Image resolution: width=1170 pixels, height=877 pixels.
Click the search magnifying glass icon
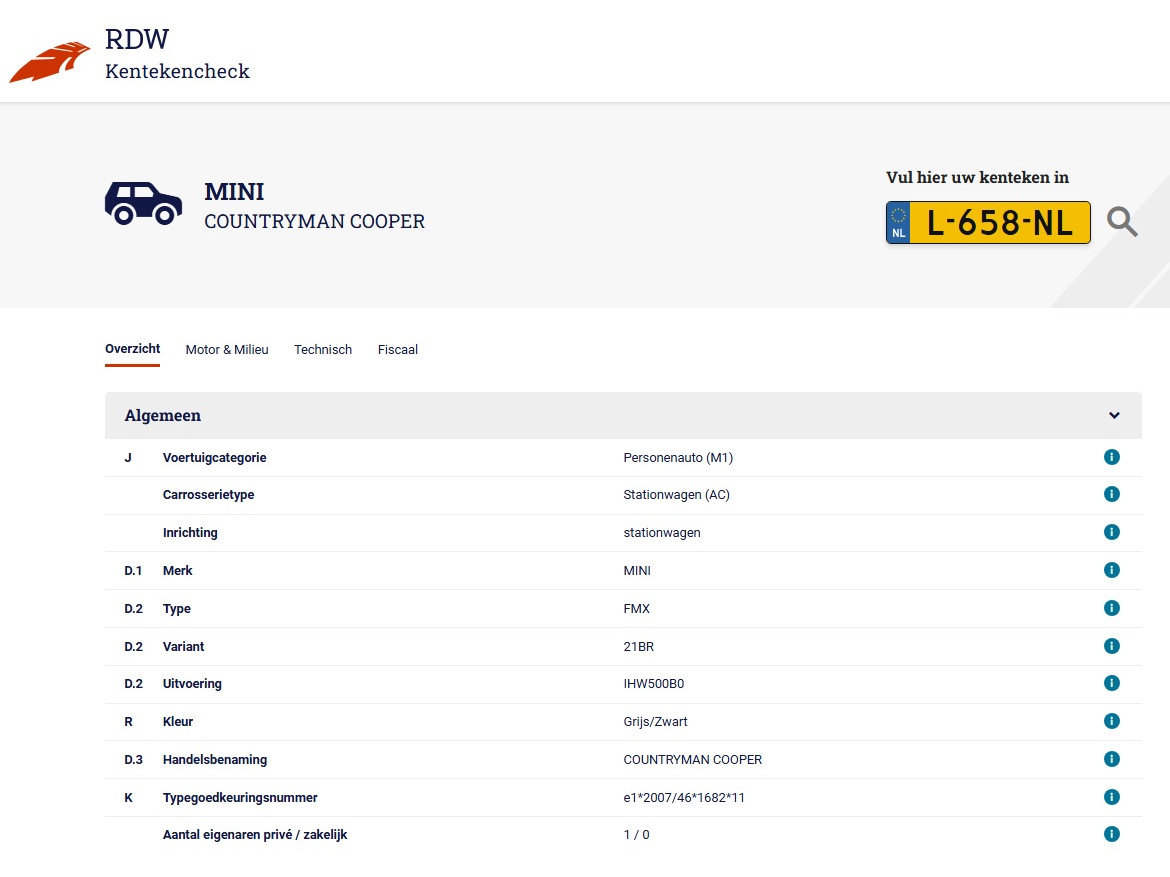click(1122, 222)
